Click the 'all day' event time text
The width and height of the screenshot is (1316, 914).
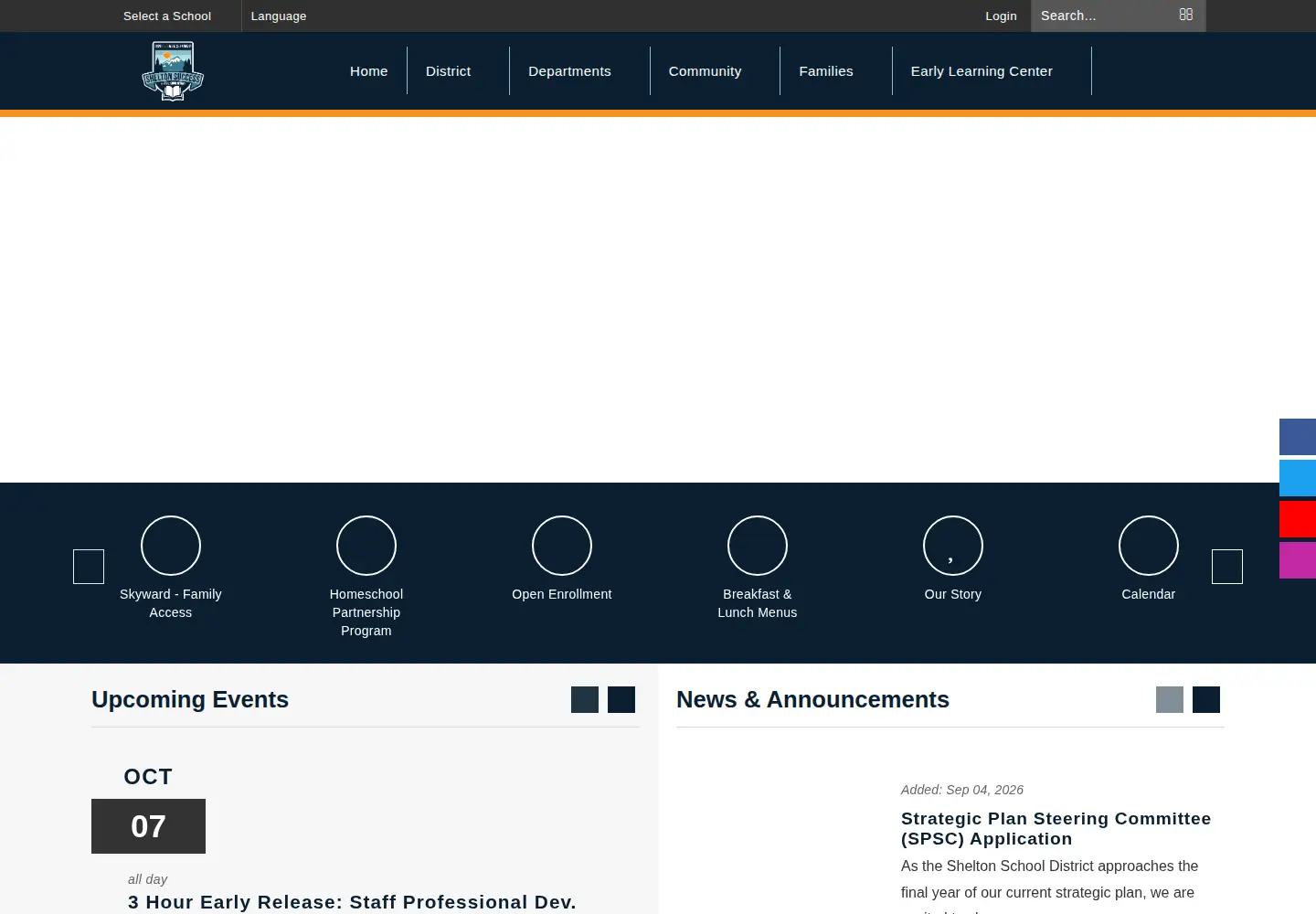147,879
